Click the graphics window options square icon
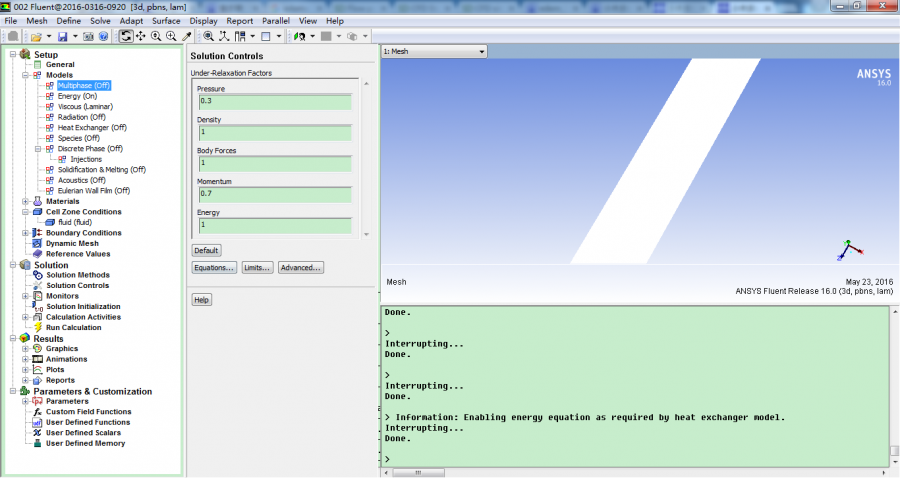This screenshot has height=478, width=900. click(x=266, y=36)
